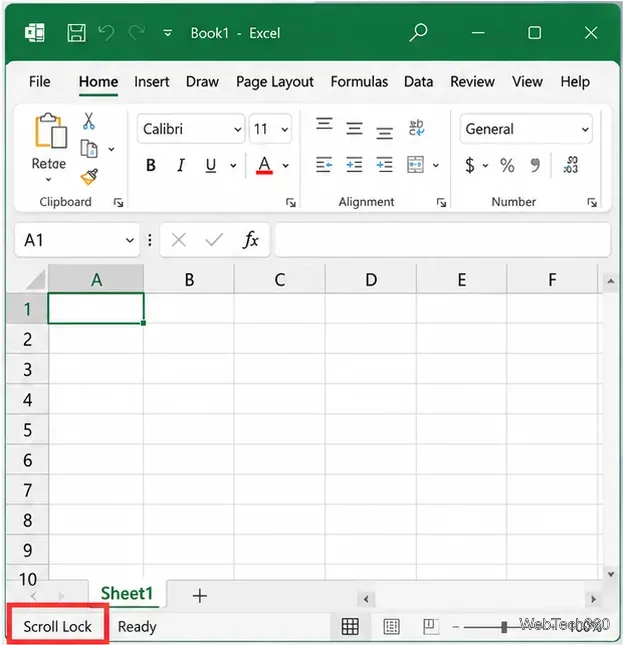Viewport: 623px width, 645px height.
Task: Toggle bold formatting
Action: tap(151, 165)
